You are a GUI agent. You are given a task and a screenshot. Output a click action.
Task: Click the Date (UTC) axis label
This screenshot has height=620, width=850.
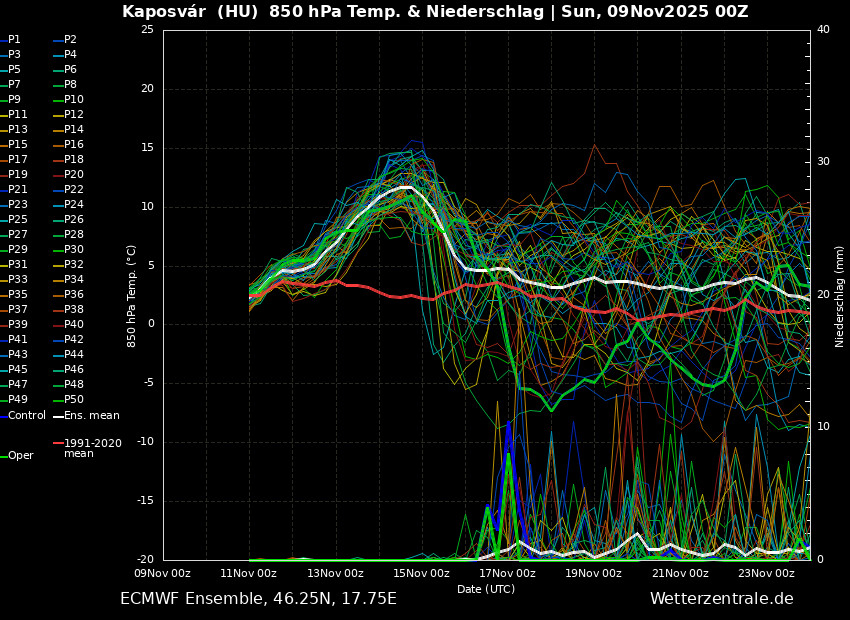point(486,589)
